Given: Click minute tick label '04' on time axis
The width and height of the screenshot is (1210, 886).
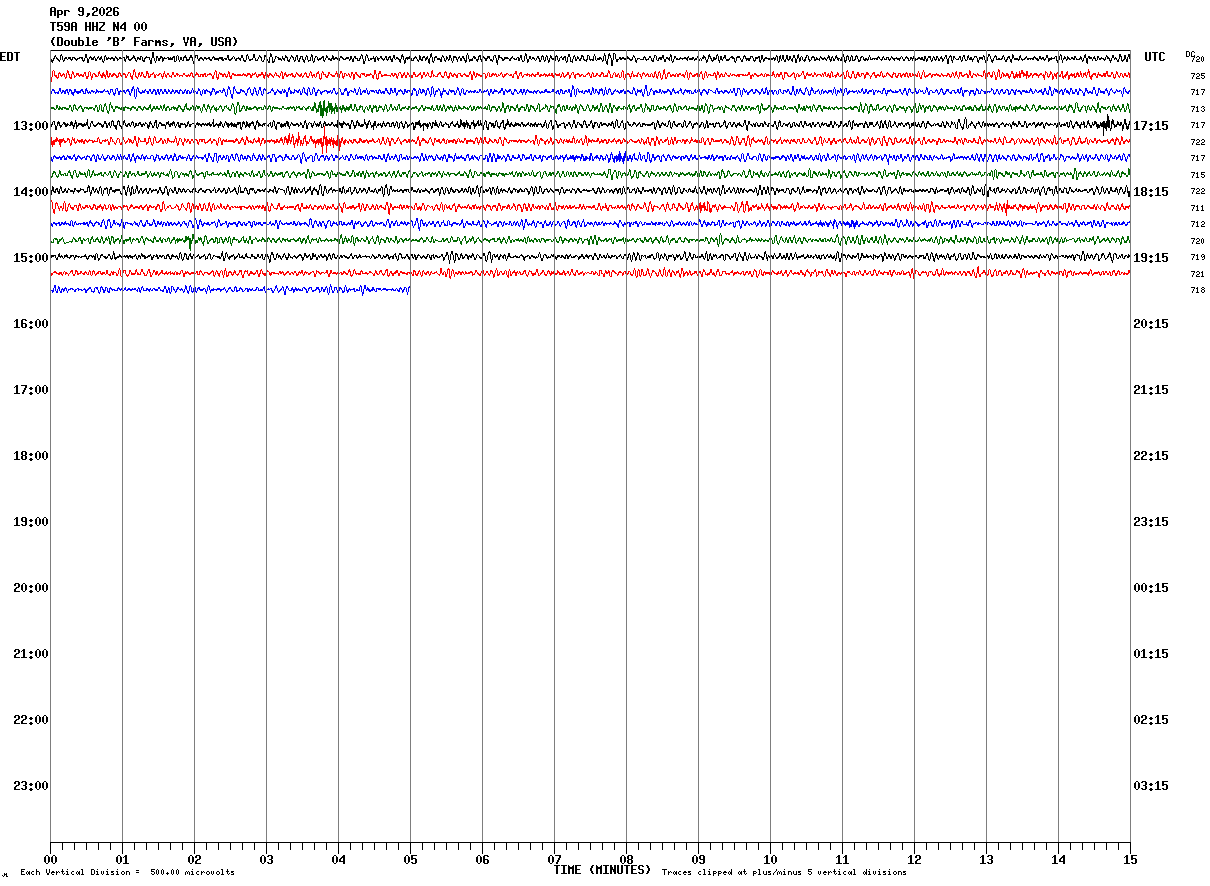Looking at the screenshot, I should click(338, 860).
